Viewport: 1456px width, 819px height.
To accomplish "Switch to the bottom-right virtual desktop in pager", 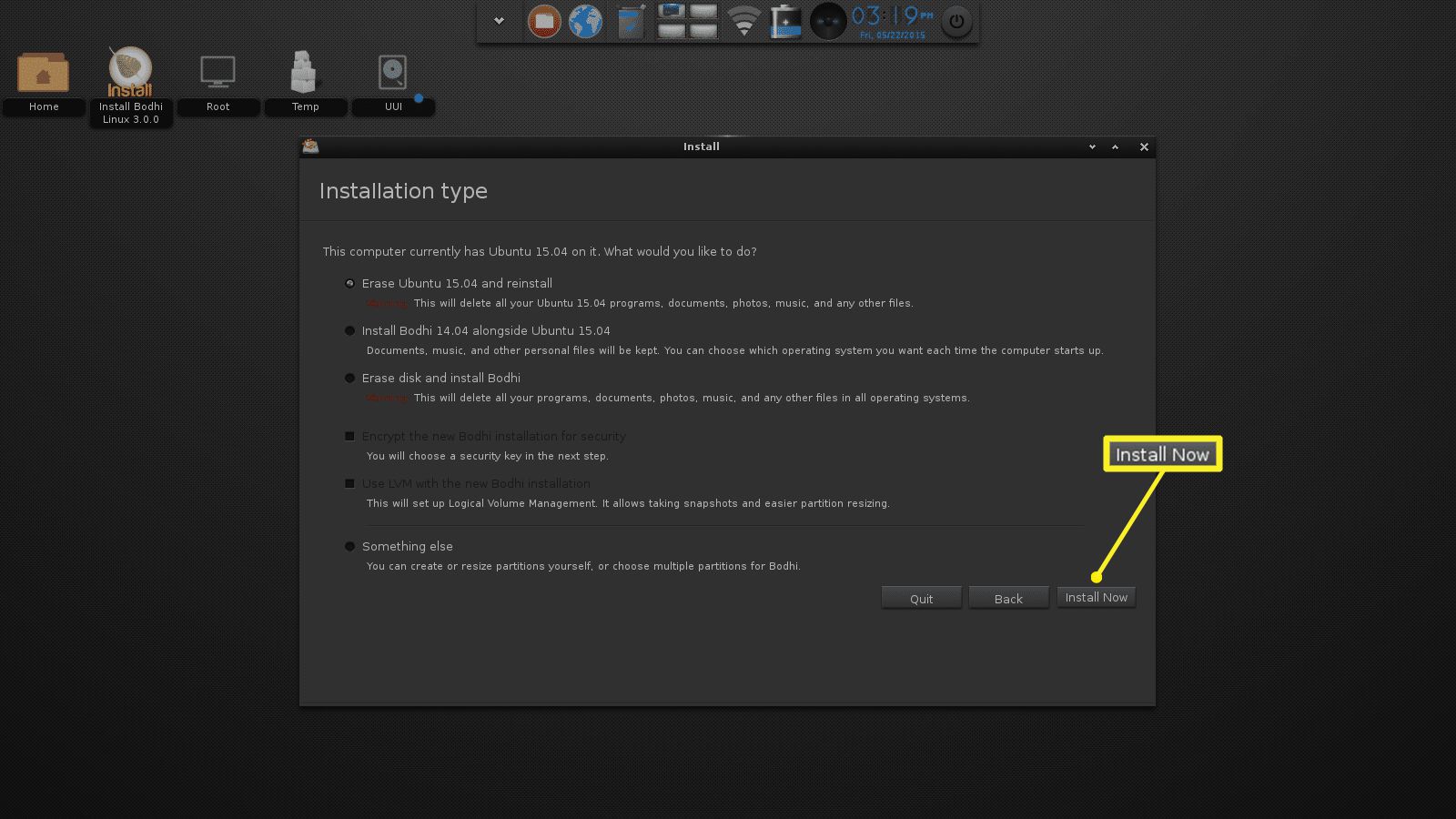I will coord(703,31).
